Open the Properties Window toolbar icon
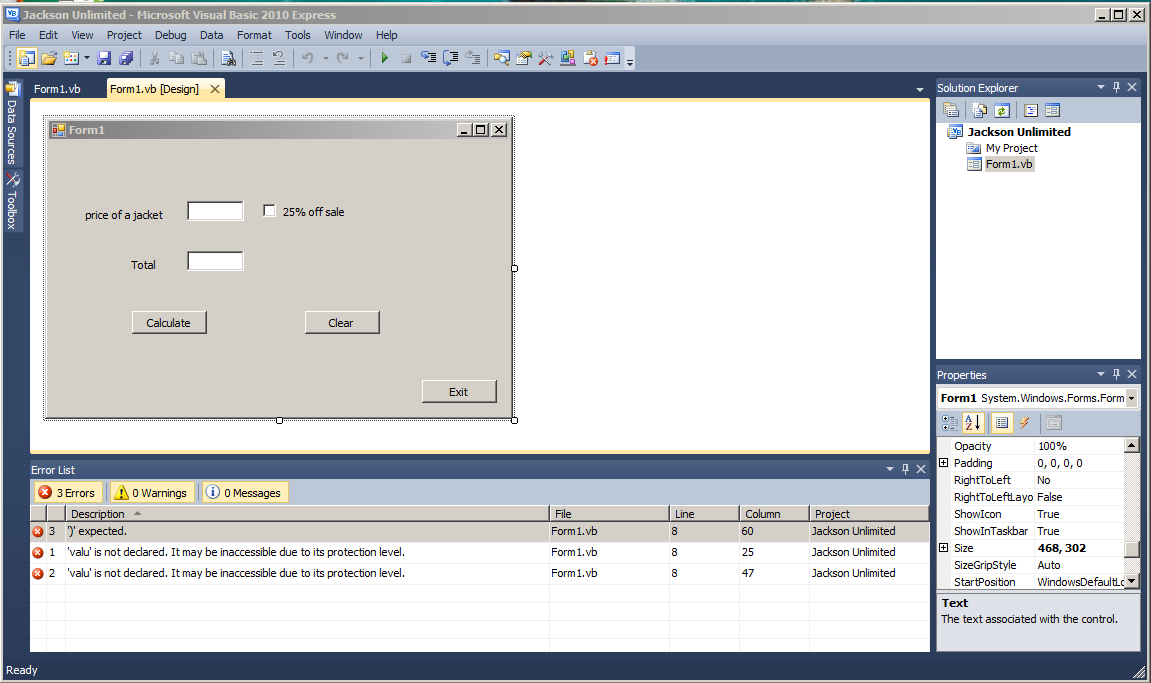Image resolution: width=1151 pixels, height=683 pixels. click(524, 58)
